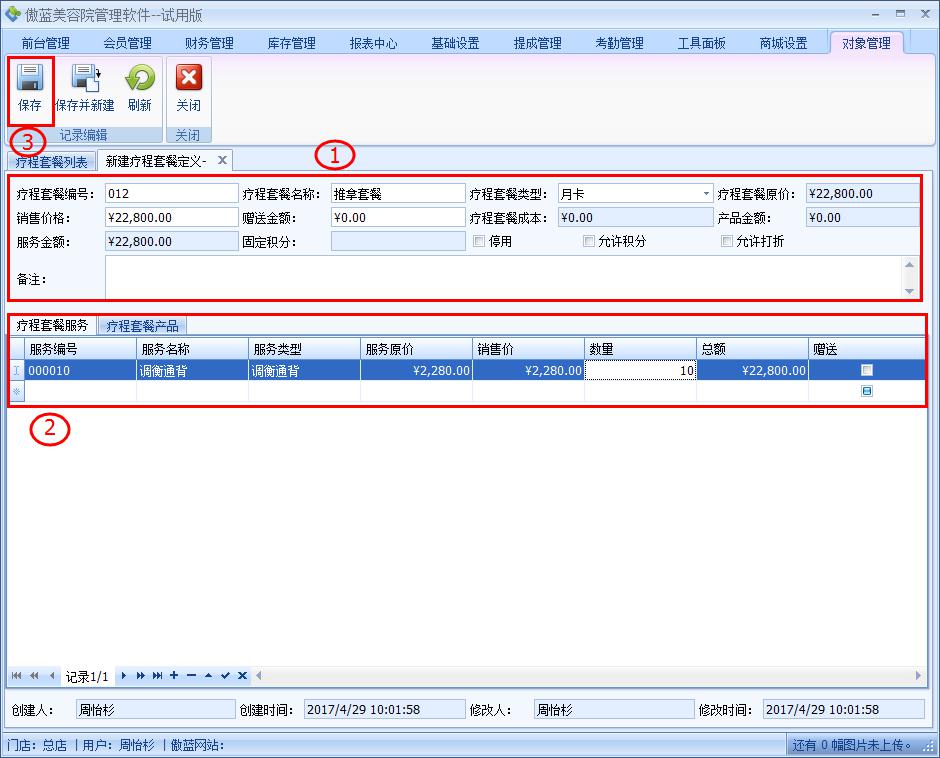Add a record with the plus icon
This screenshot has height=758, width=940.
174,676
